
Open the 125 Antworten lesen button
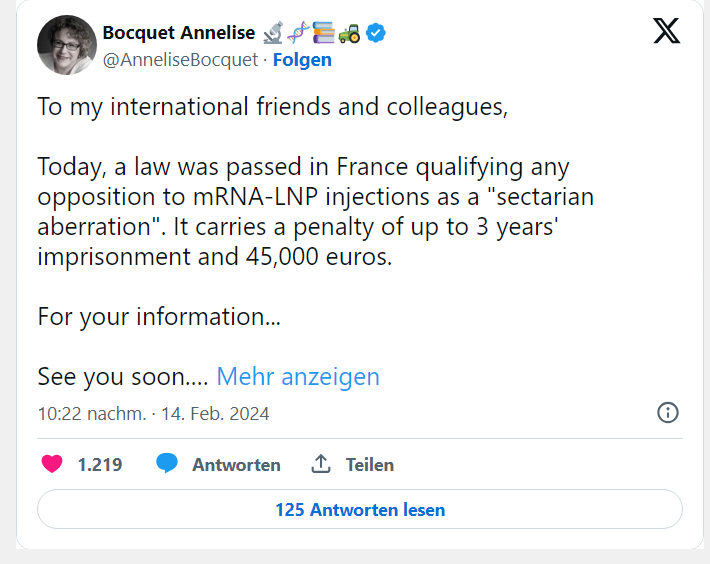(360, 510)
